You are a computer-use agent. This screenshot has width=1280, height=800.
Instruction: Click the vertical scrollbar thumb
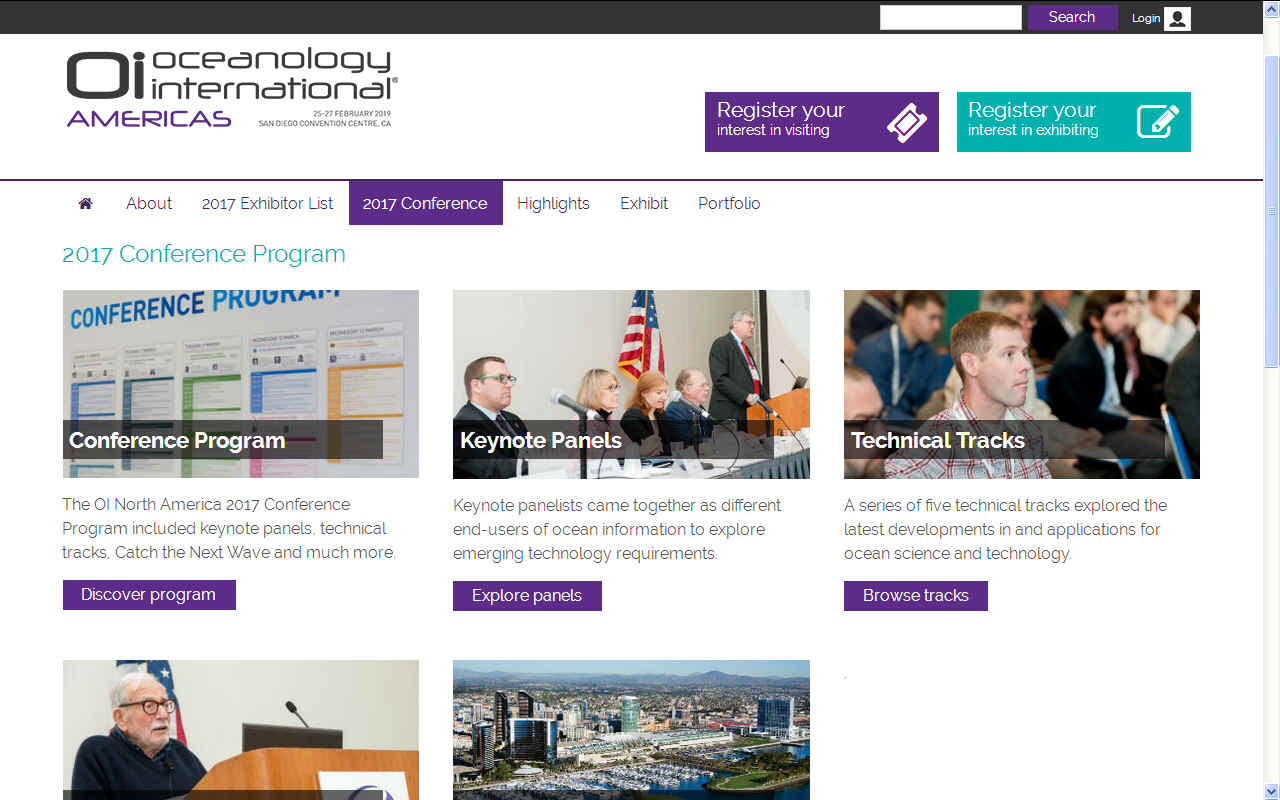tap(1272, 211)
